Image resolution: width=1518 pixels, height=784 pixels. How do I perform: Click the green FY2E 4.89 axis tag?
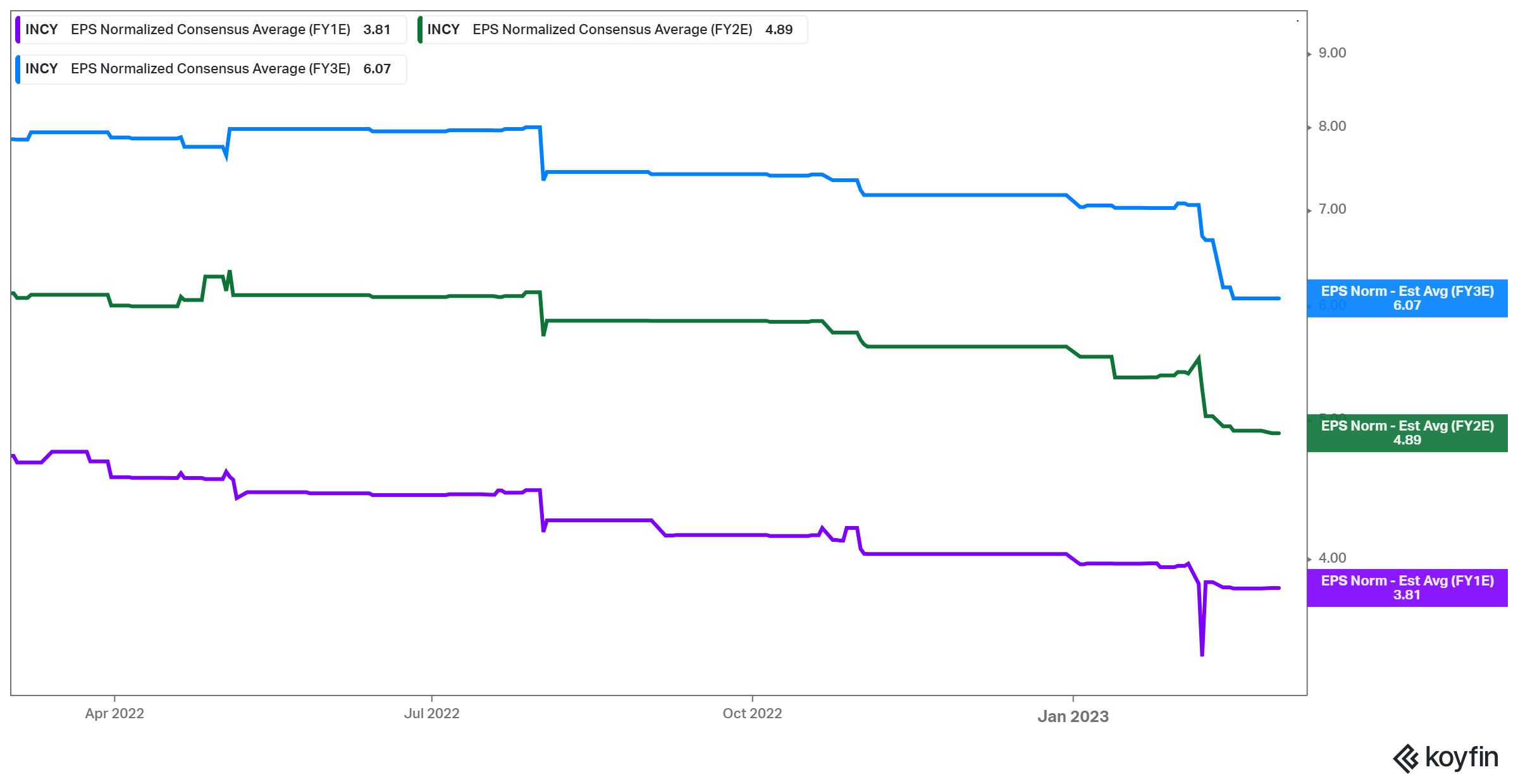[x=1407, y=433]
